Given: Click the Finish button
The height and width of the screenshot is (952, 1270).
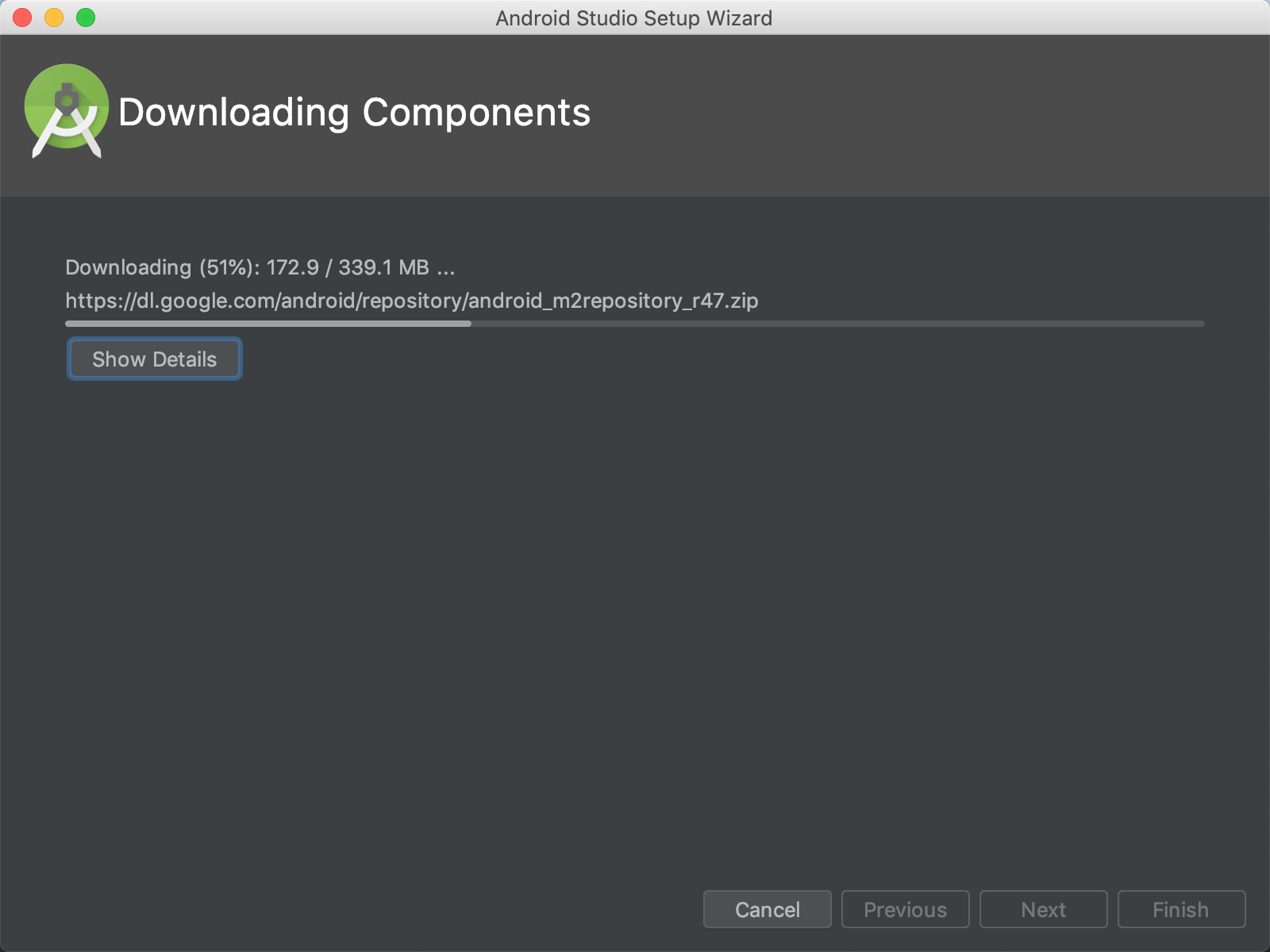Looking at the screenshot, I should (x=1182, y=909).
